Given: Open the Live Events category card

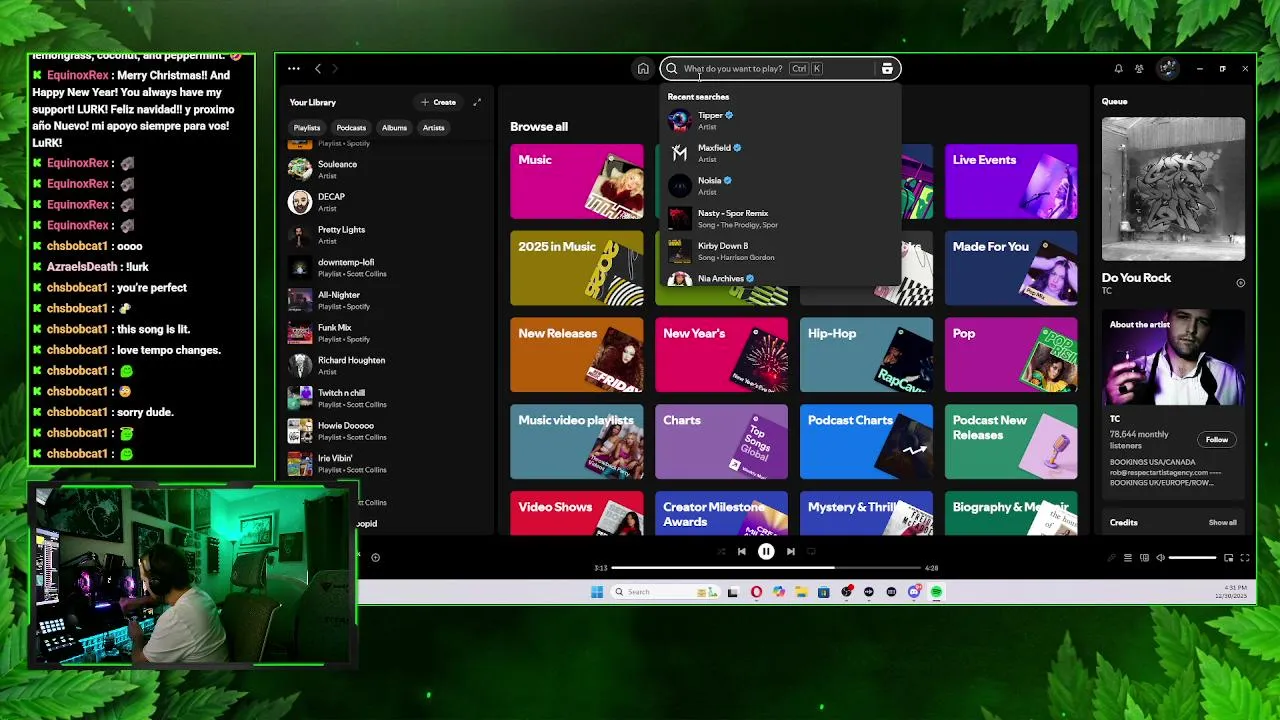Looking at the screenshot, I should coord(1011,182).
